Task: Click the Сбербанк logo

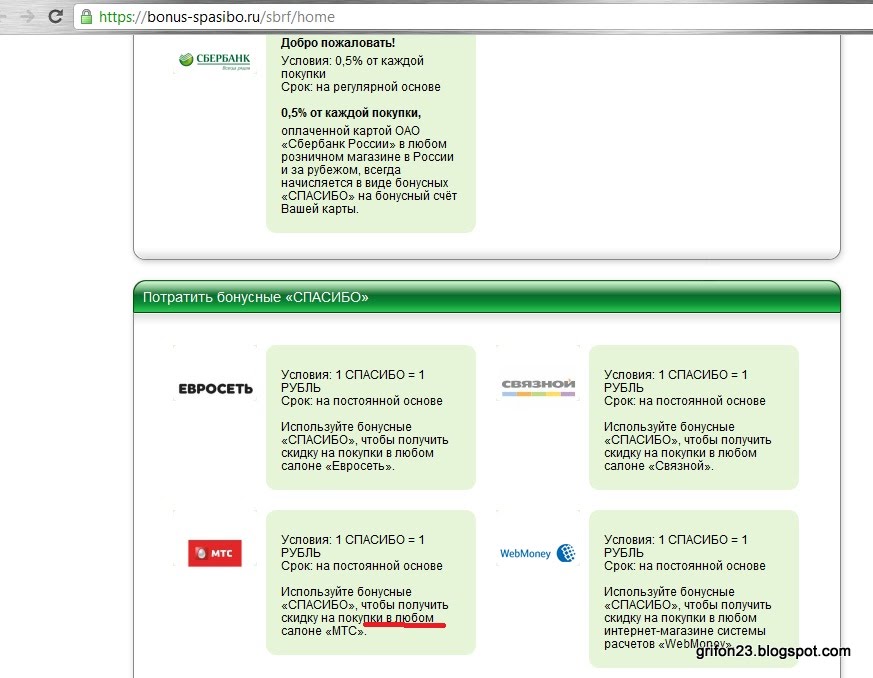Action: pos(215,60)
